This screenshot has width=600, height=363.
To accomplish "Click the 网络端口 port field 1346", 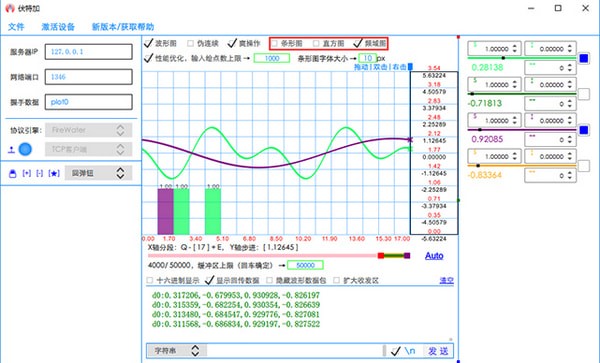I will pos(89,77).
